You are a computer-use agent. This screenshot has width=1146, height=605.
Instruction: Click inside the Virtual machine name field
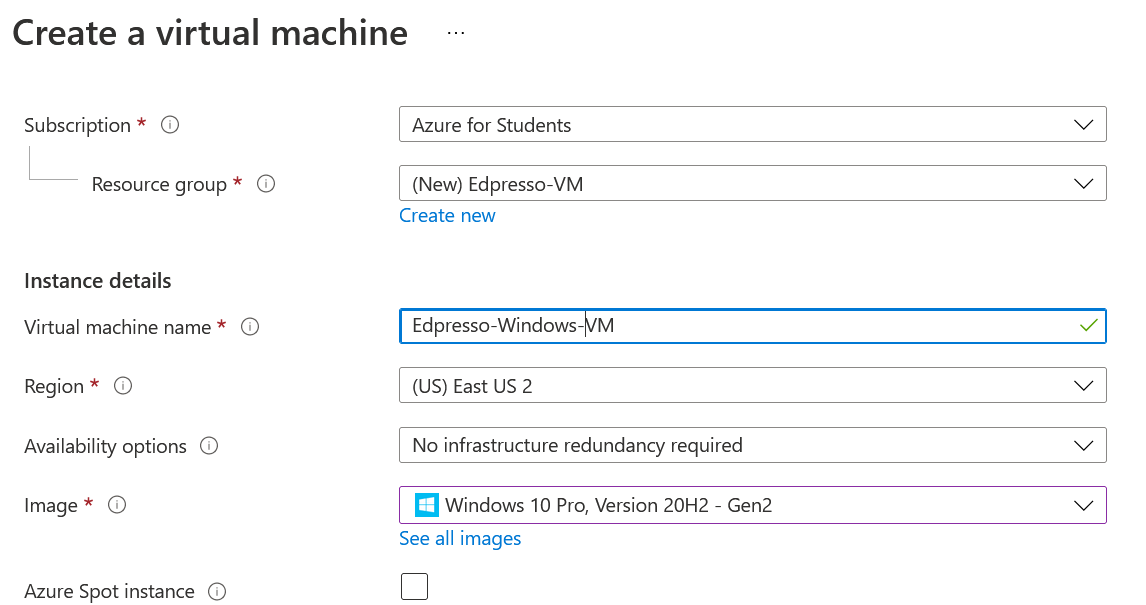[x=730, y=326]
